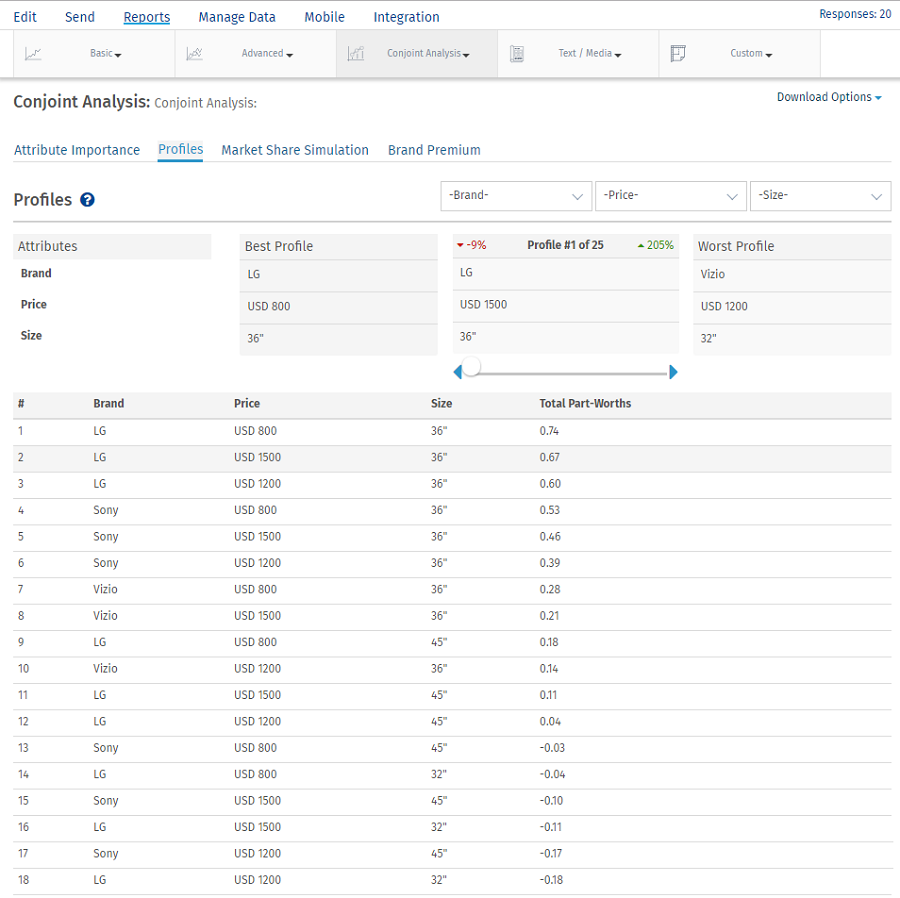Click the Basic reports chart icon
Viewport: 900px width, 898px height.
(33, 54)
